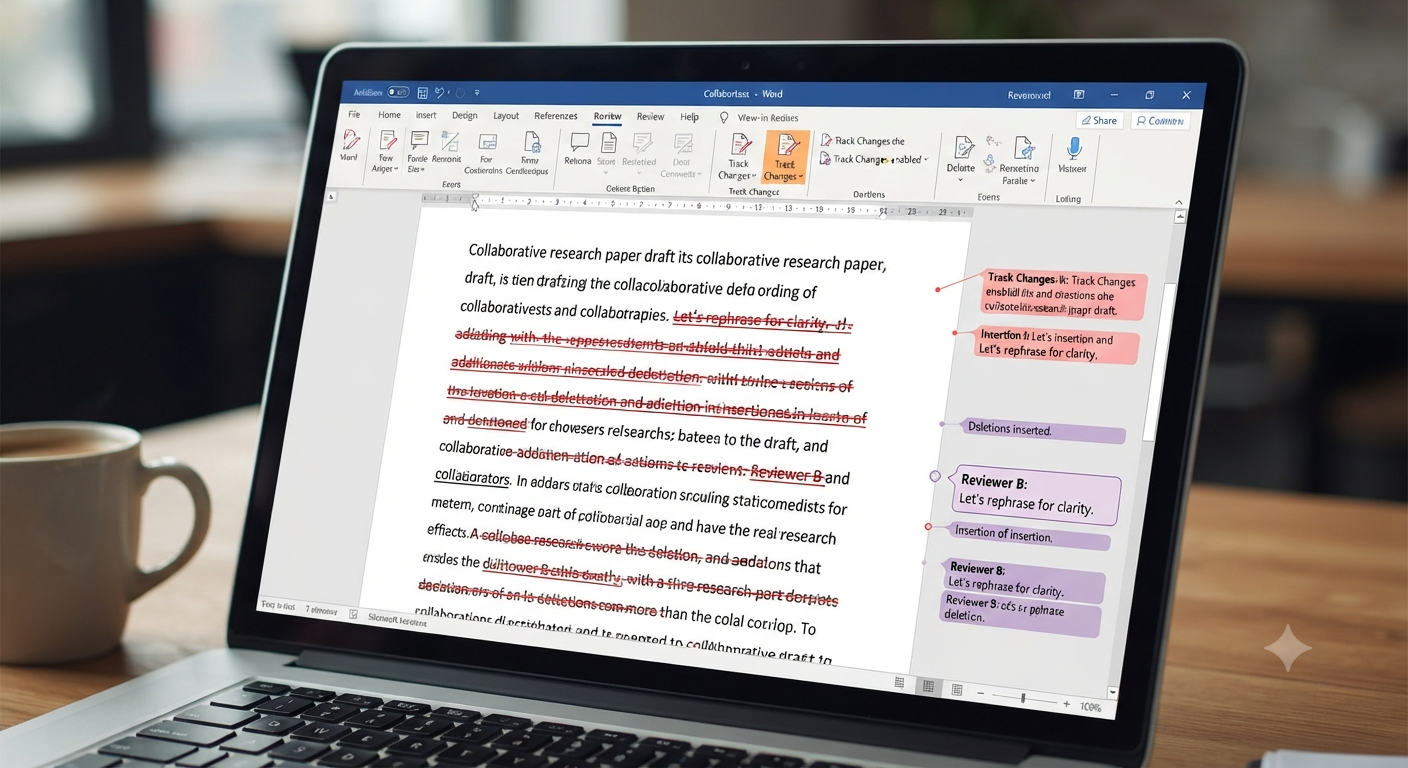Image resolution: width=1408 pixels, height=768 pixels.
Task: Click the Reveronxel account name in title bar
Action: [1029, 95]
